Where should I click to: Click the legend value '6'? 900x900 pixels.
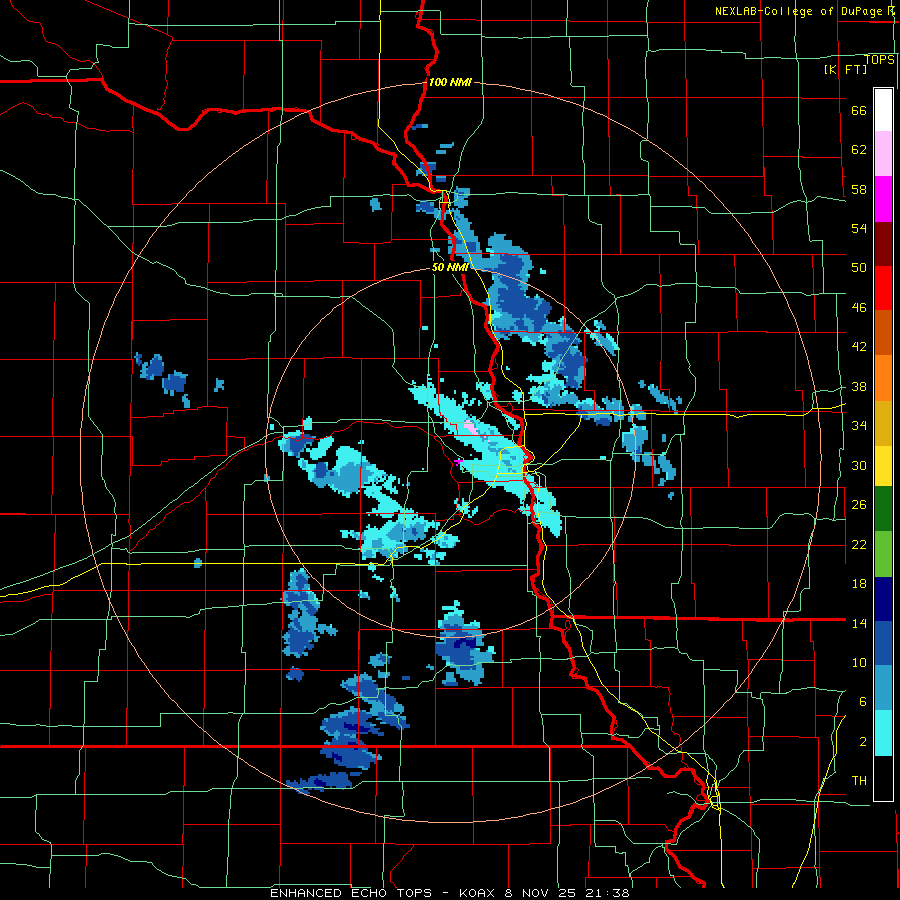(862, 702)
